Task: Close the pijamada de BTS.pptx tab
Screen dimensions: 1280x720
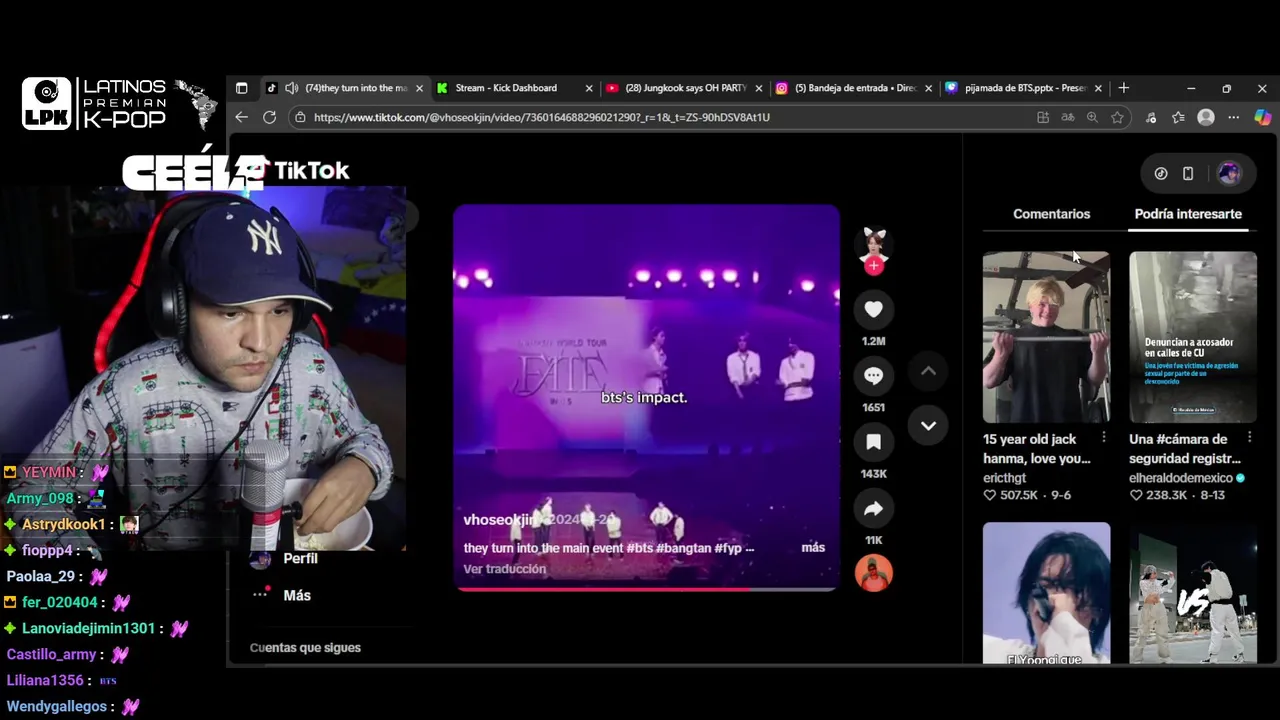Action: (1098, 88)
